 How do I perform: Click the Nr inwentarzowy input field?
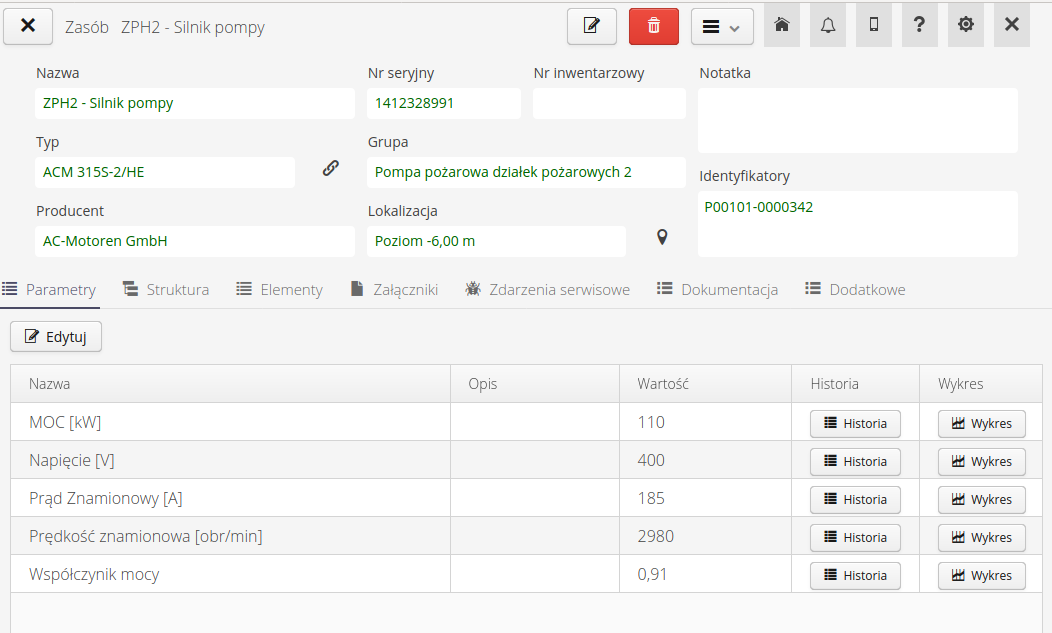608,103
